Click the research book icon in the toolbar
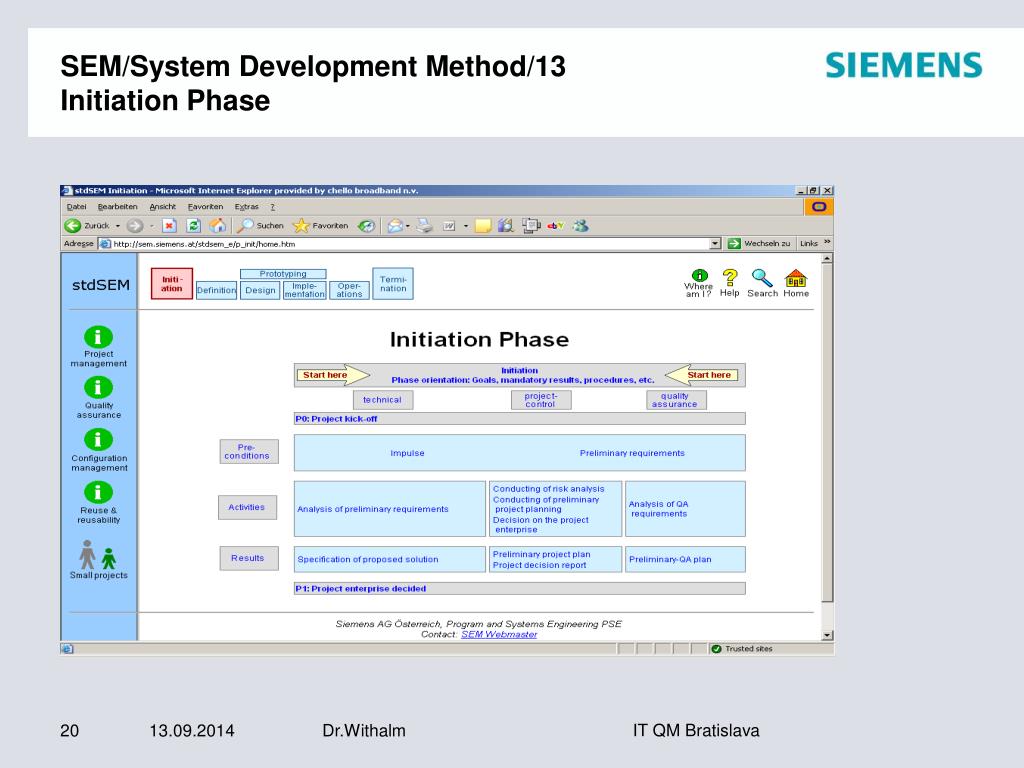This screenshot has height=768, width=1024. coord(505,226)
